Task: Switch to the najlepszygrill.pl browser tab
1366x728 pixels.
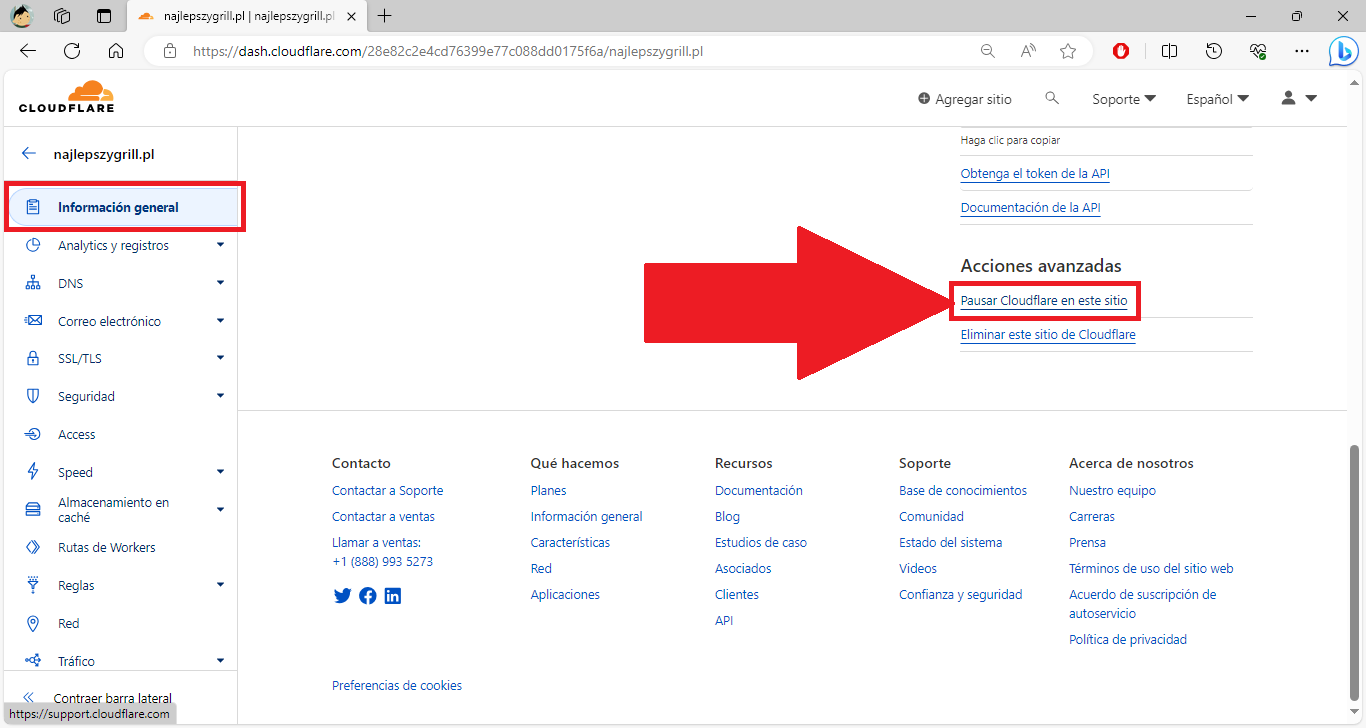Action: click(248, 16)
